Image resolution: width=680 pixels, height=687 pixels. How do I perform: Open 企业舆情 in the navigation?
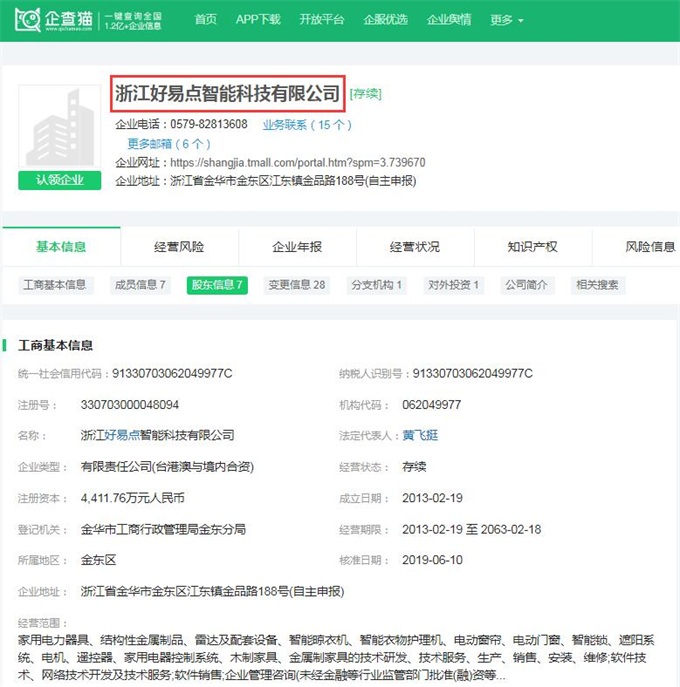449,20
